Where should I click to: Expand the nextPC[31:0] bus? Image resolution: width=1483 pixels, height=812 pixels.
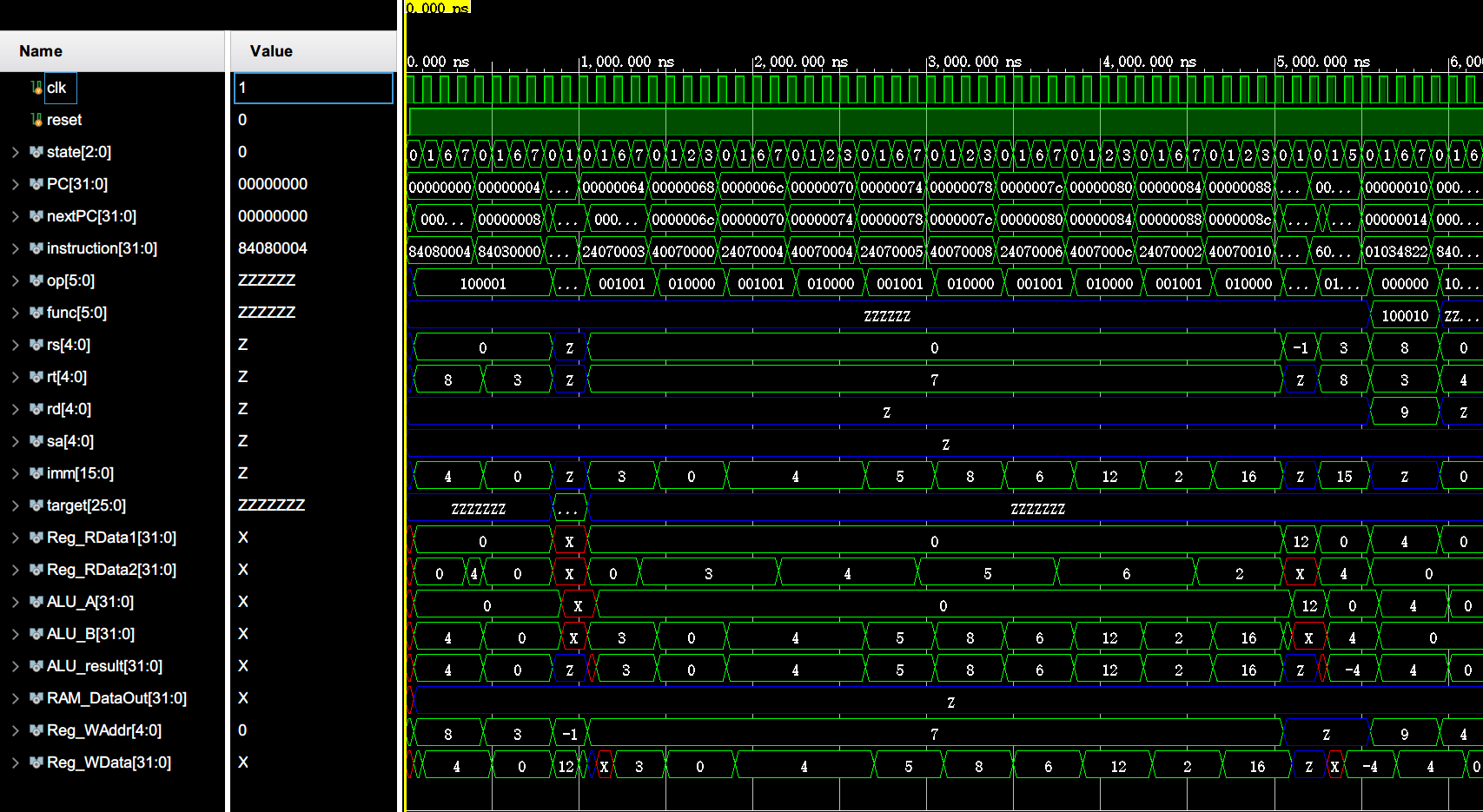point(16,216)
